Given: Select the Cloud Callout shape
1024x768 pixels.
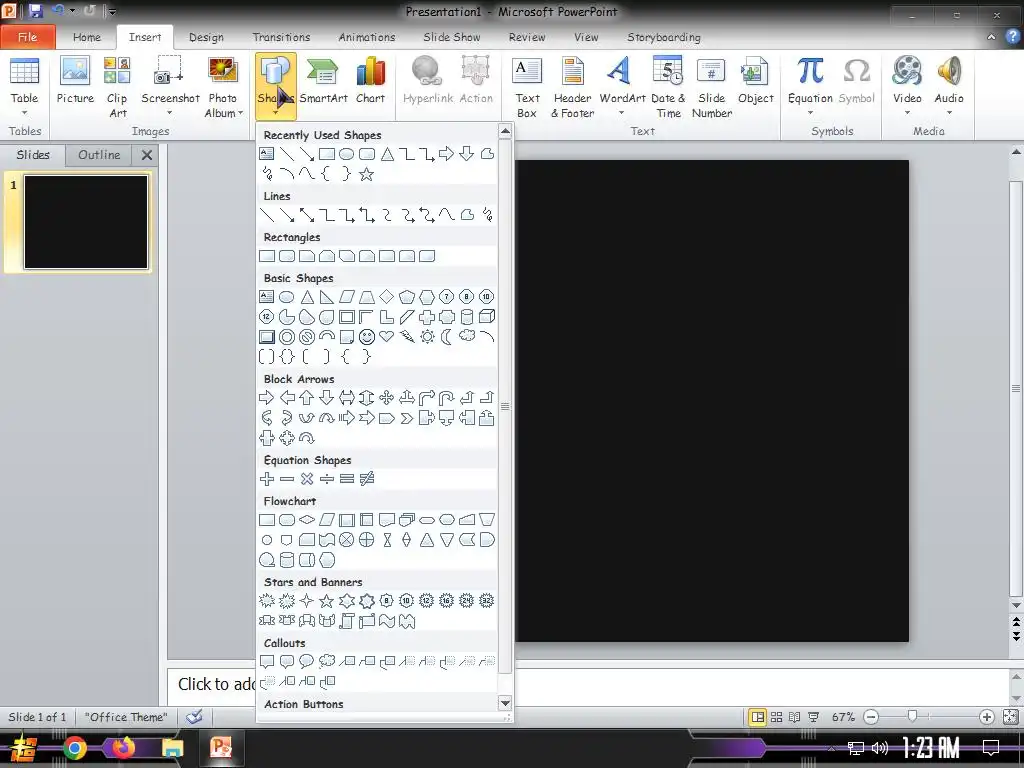Looking at the screenshot, I should click(327, 662).
